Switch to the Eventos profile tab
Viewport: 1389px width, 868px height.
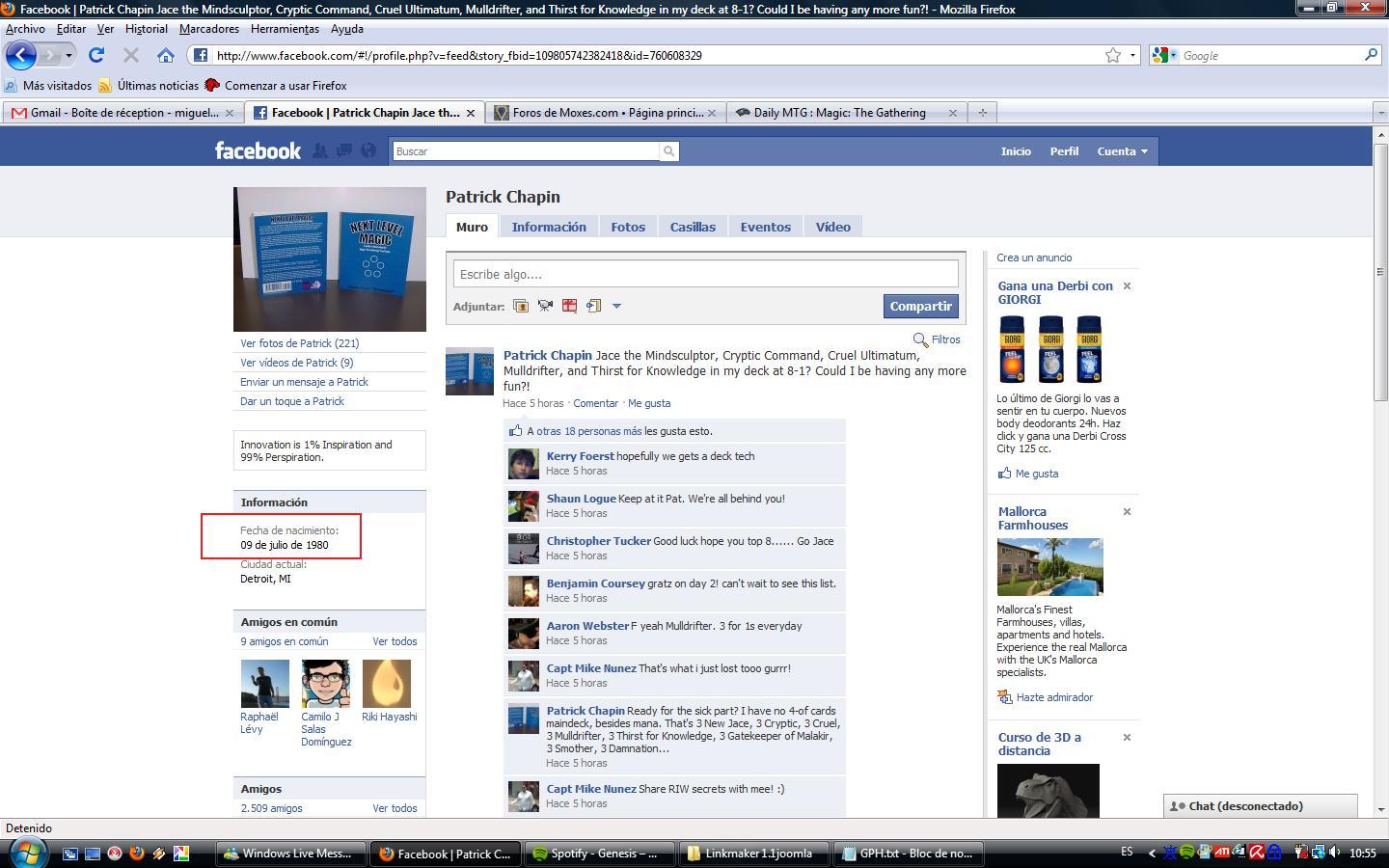765,227
